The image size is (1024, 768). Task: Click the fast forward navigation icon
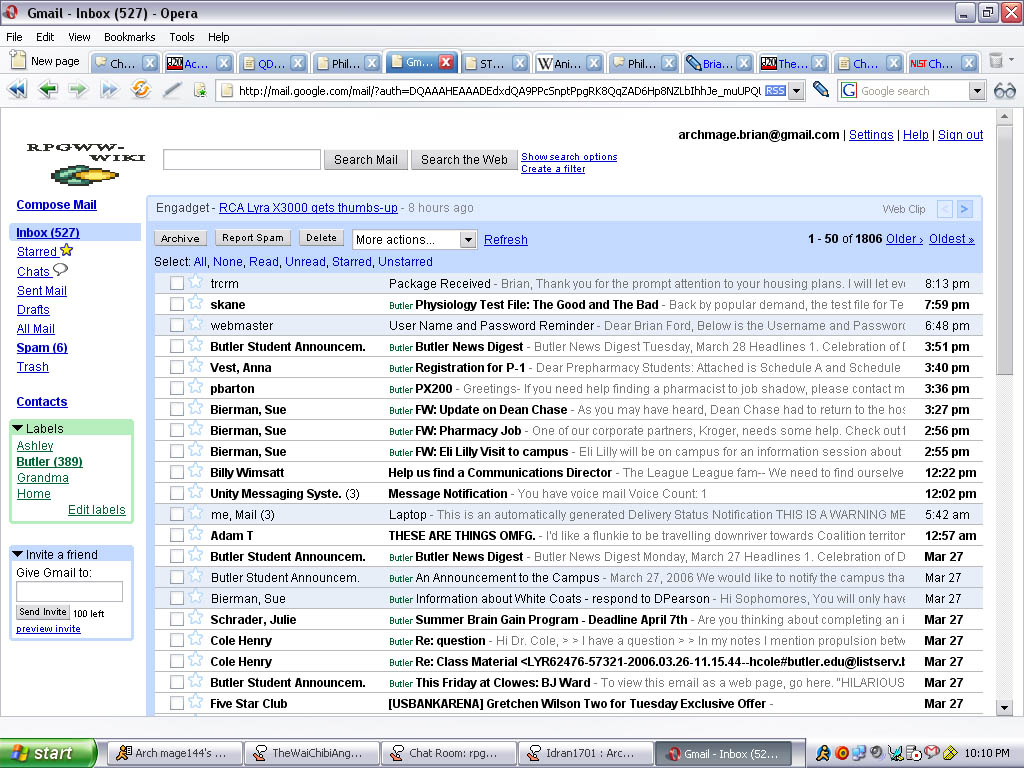coord(109,89)
